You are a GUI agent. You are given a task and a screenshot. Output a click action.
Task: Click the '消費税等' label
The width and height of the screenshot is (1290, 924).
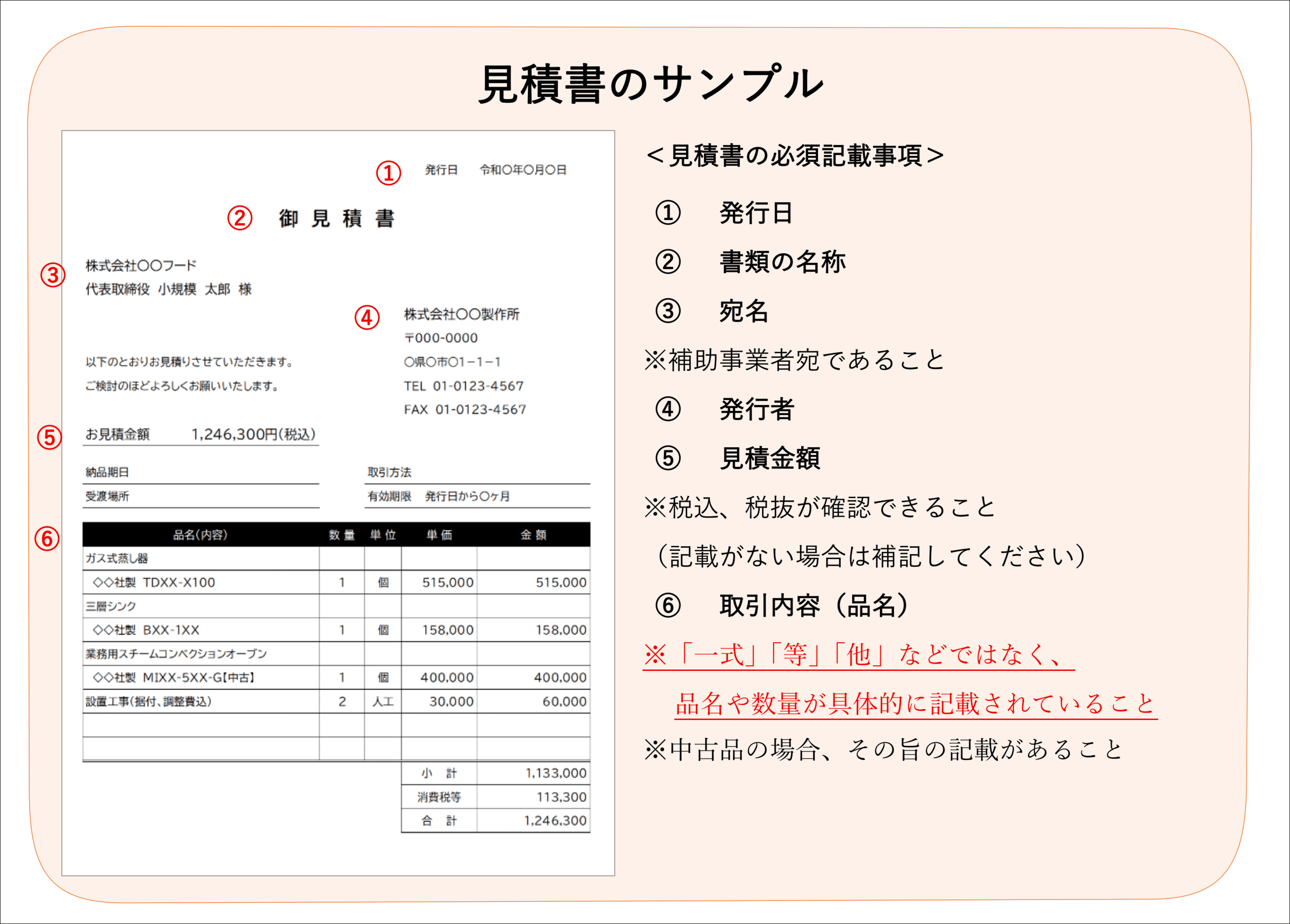439,797
